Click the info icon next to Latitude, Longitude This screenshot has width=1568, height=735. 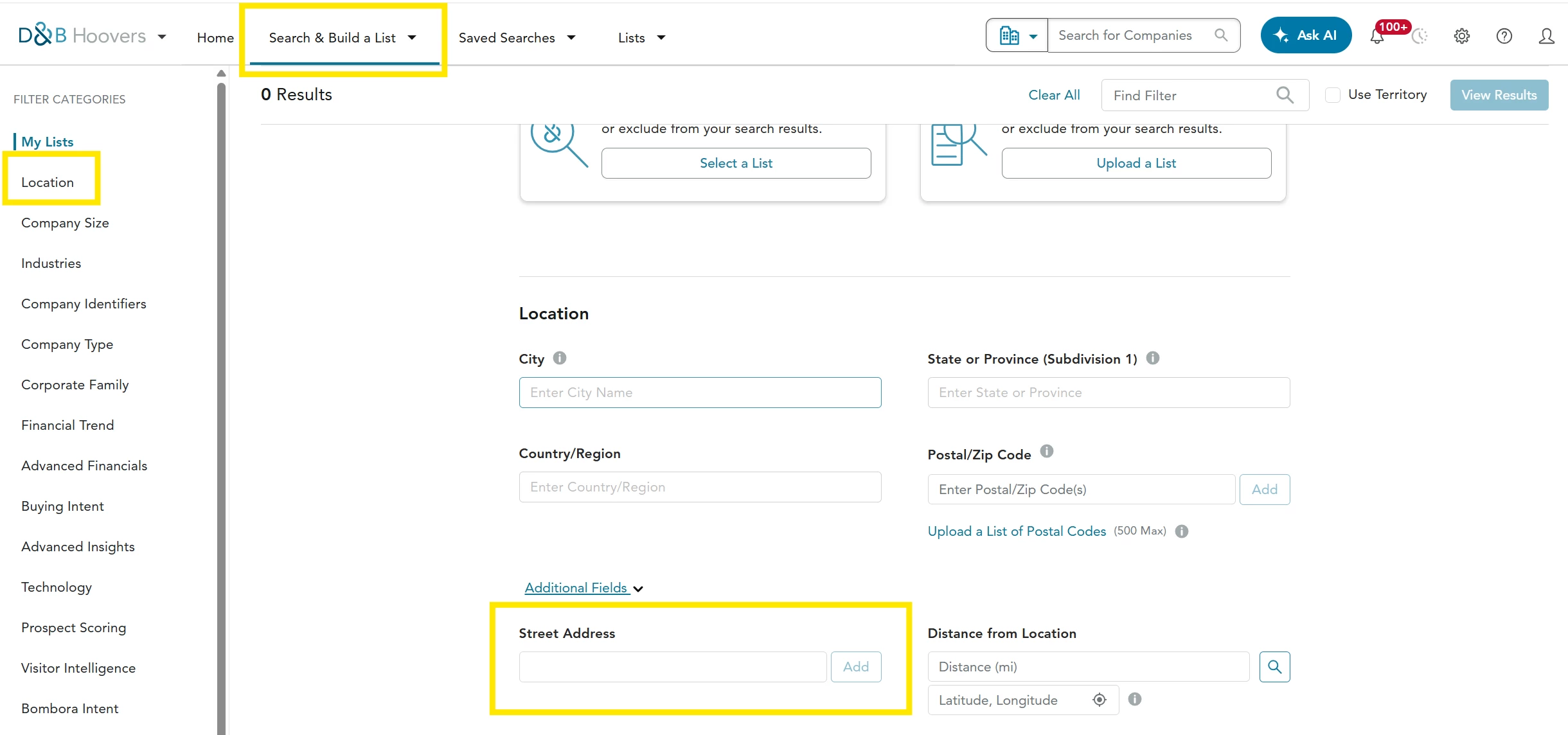1135,699
